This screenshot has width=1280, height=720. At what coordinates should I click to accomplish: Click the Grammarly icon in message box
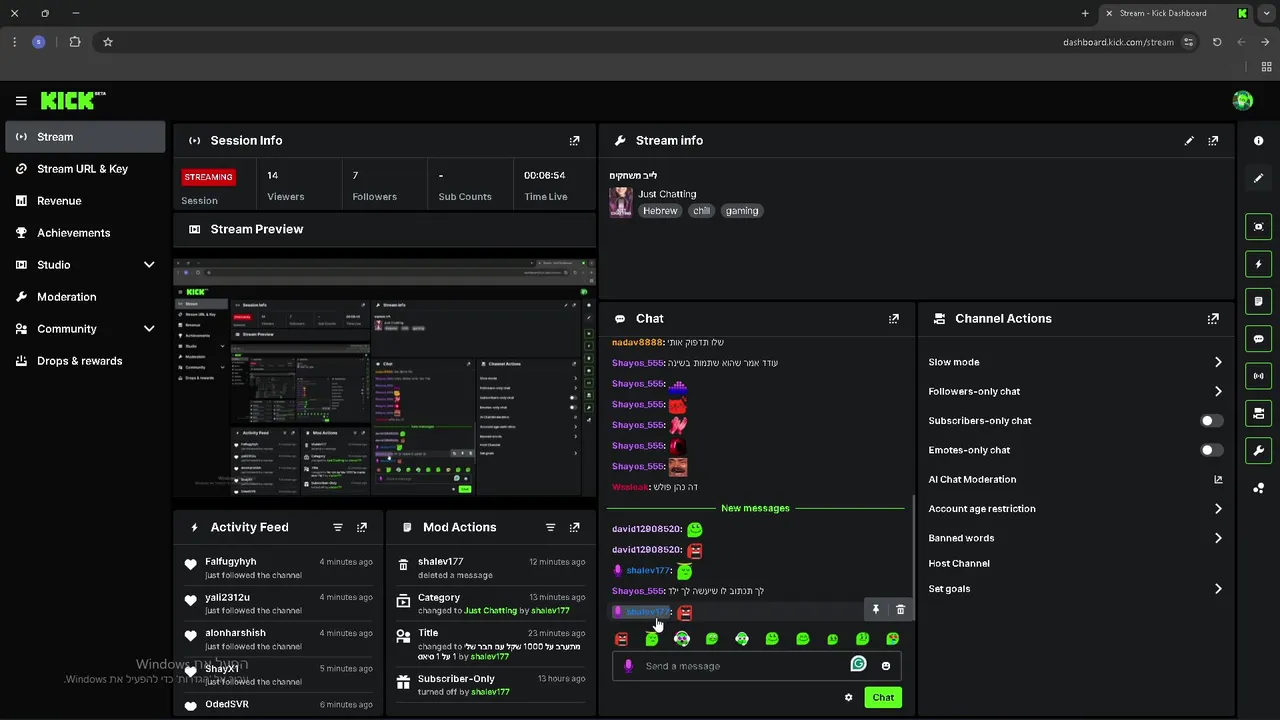[858, 664]
